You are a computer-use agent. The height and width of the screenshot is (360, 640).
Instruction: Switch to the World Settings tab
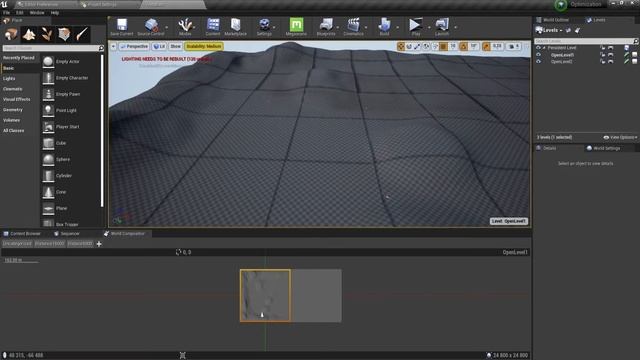(x=603, y=148)
